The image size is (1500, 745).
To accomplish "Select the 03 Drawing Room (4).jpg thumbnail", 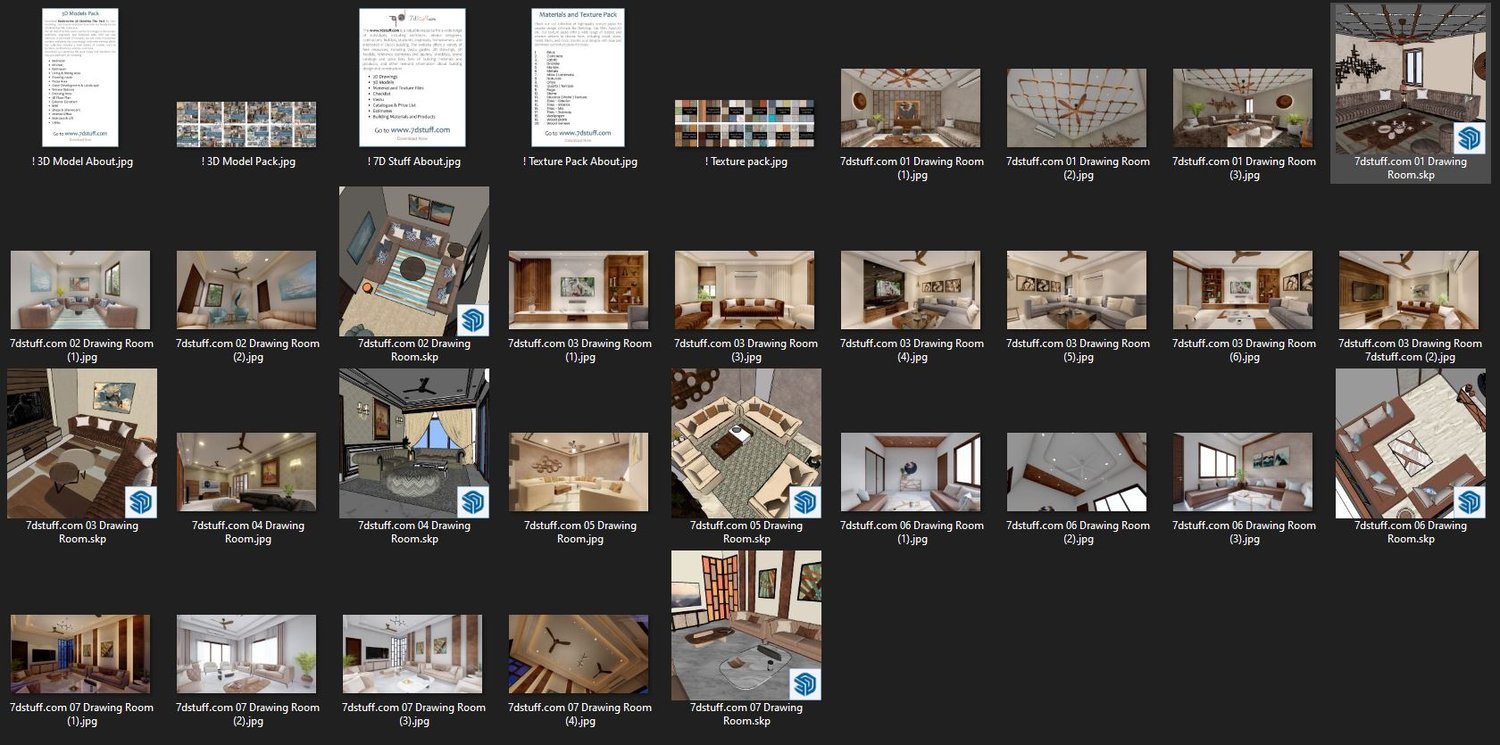I will tap(910, 290).
